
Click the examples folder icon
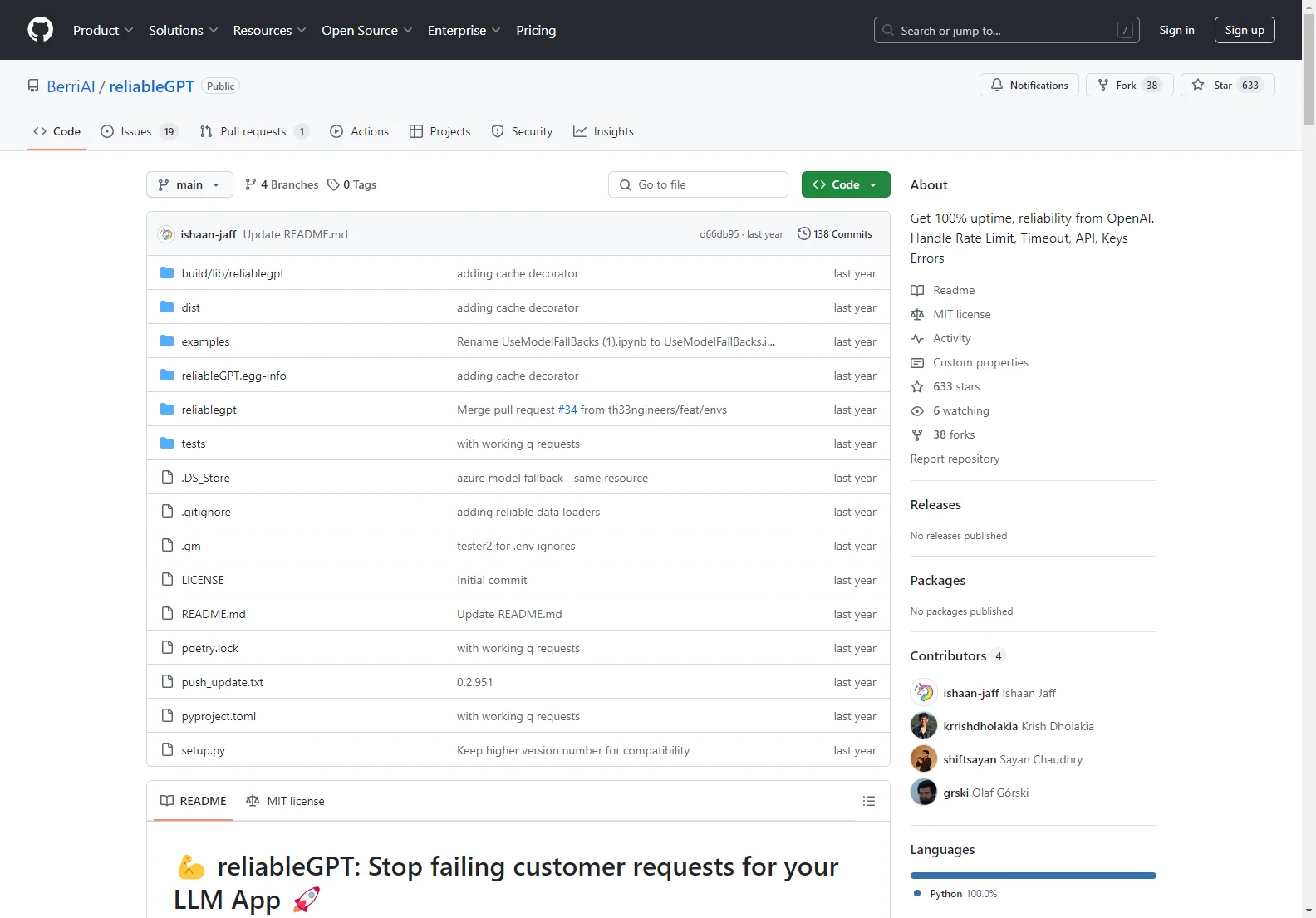[x=167, y=341]
